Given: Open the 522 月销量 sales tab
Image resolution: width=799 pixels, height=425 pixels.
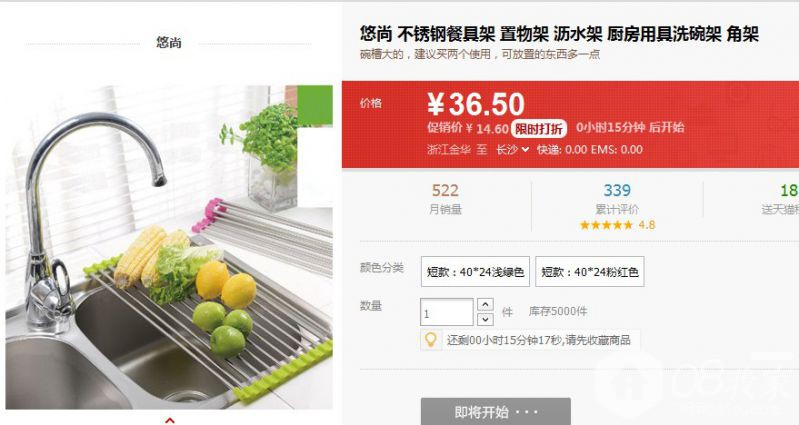Looking at the screenshot, I should coord(445,199).
